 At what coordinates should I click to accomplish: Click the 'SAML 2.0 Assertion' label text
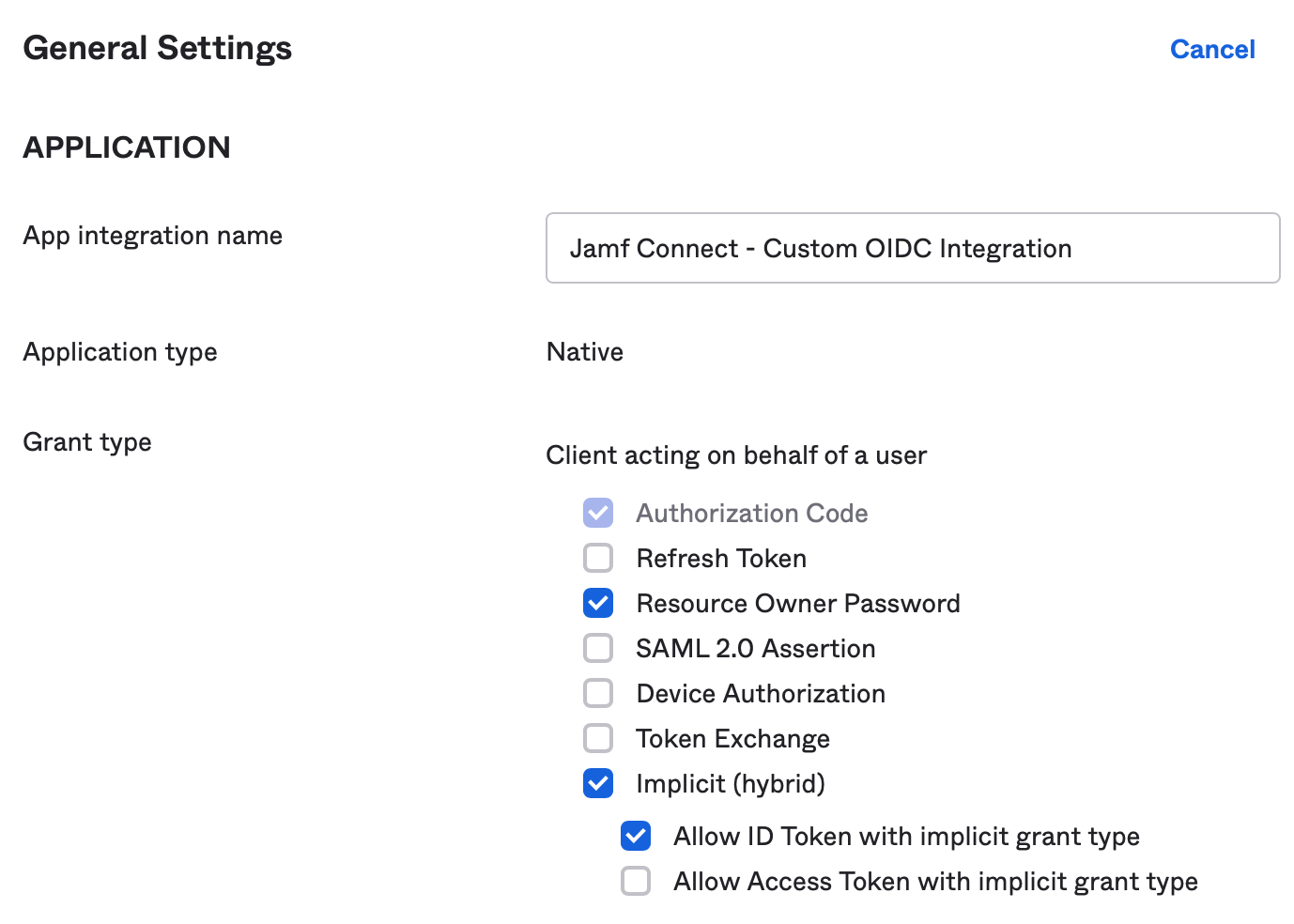[756, 649]
